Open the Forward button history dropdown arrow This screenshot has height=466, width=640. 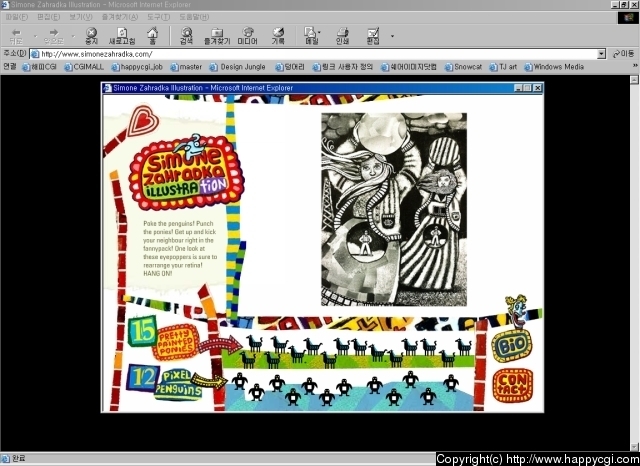coord(73,36)
